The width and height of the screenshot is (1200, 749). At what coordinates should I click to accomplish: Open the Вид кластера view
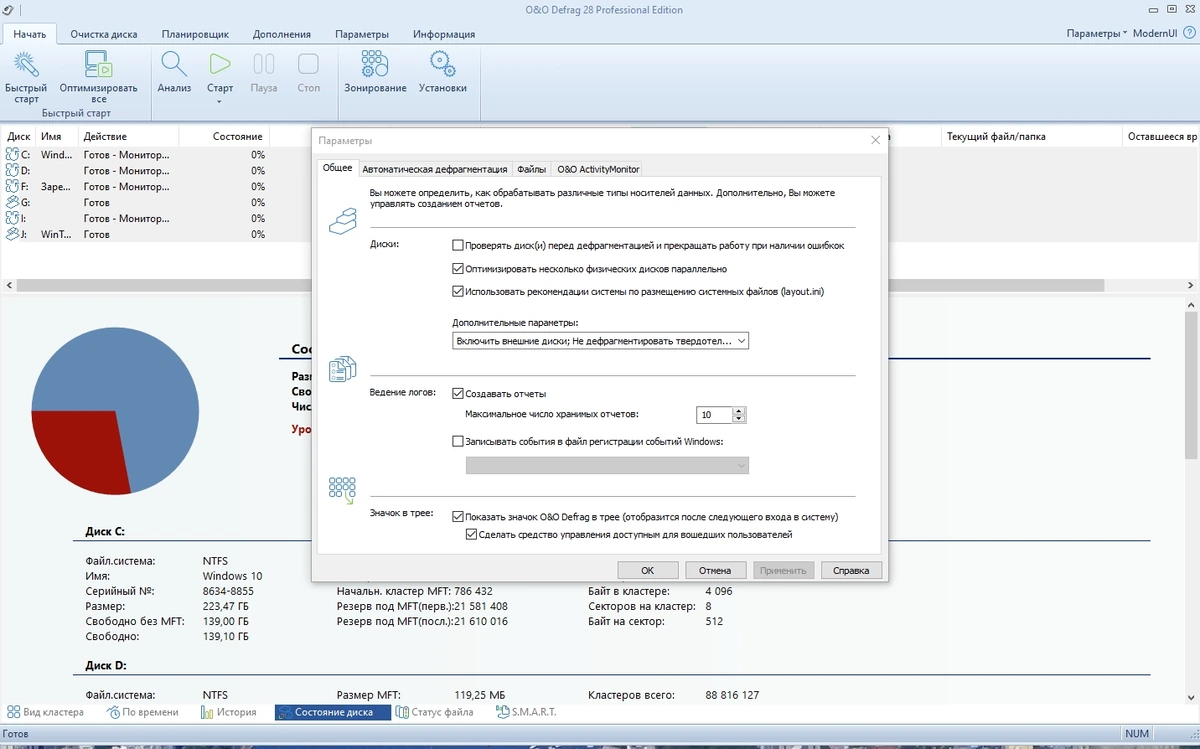point(45,712)
